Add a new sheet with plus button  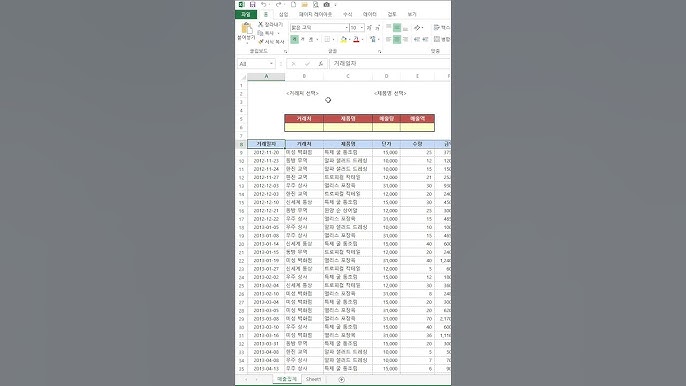(341, 379)
